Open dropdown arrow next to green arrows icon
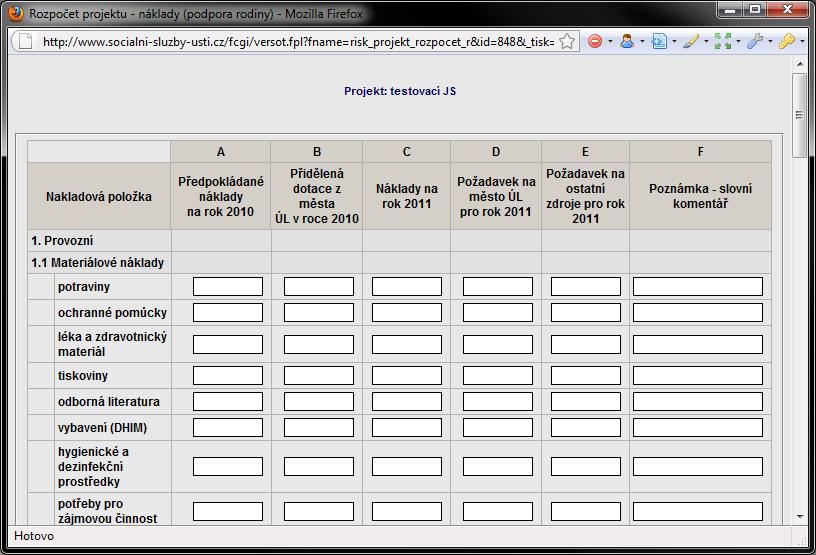The image size is (816, 555). coord(738,41)
